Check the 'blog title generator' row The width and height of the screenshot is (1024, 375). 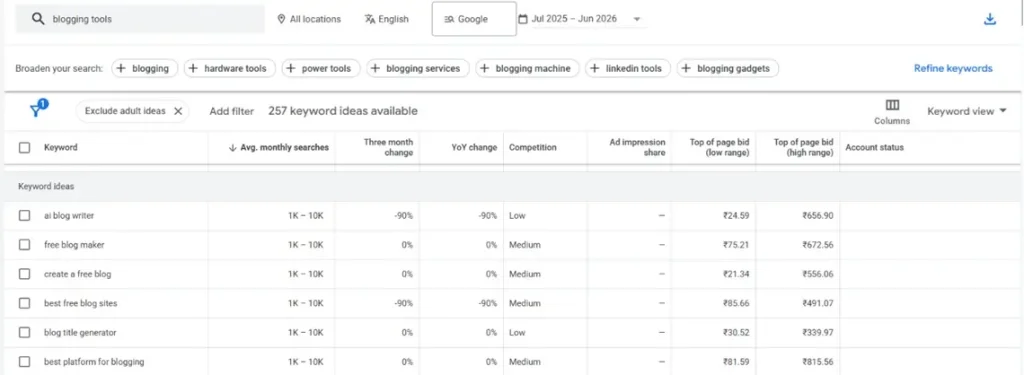(x=24, y=333)
